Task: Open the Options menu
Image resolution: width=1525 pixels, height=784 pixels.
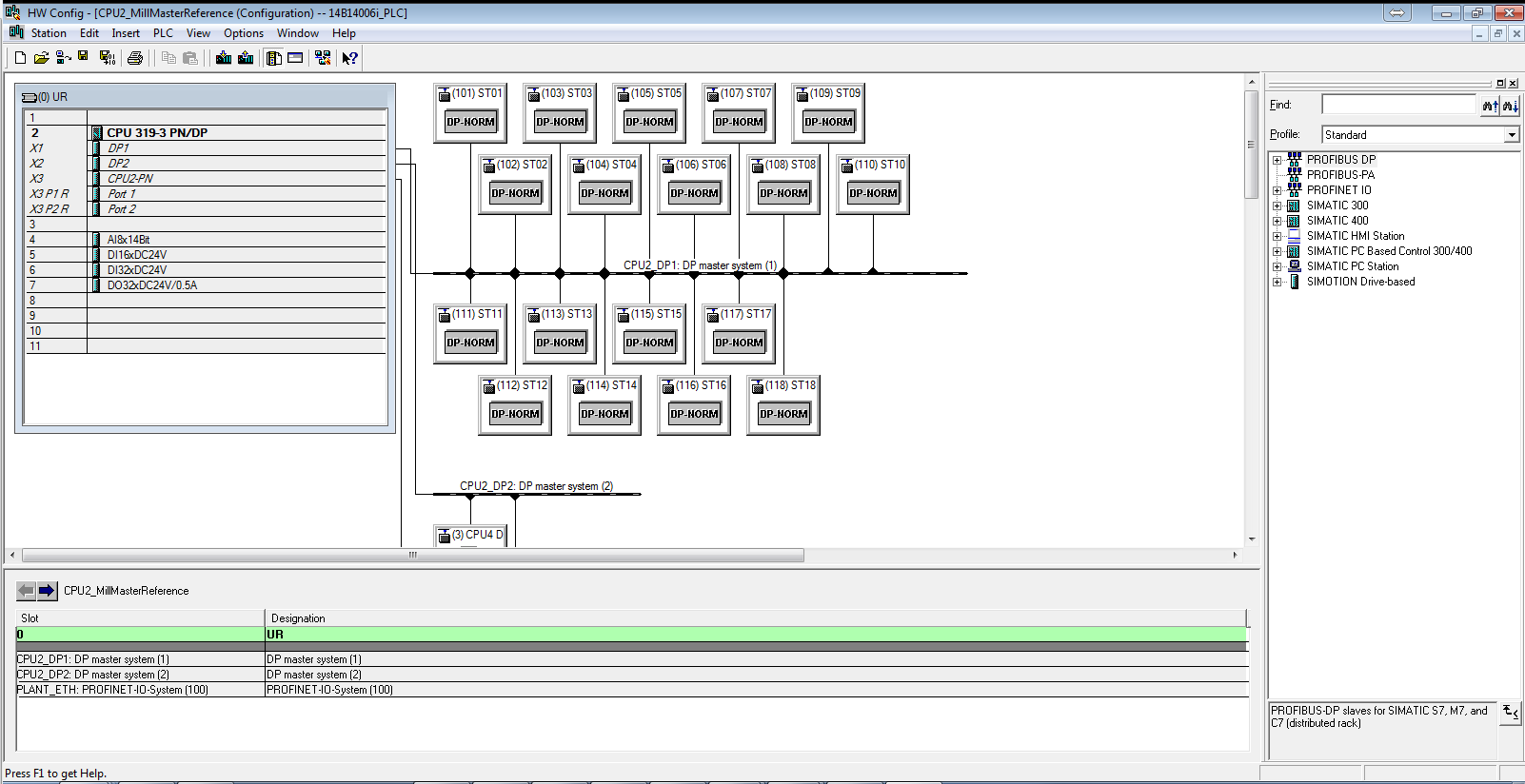Action: pos(243,33)
